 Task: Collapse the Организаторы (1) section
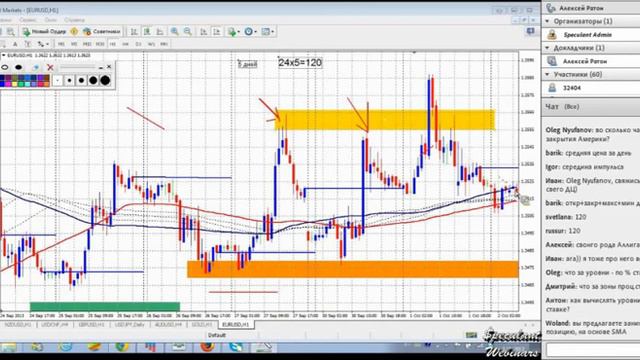(x=547, y=21)
